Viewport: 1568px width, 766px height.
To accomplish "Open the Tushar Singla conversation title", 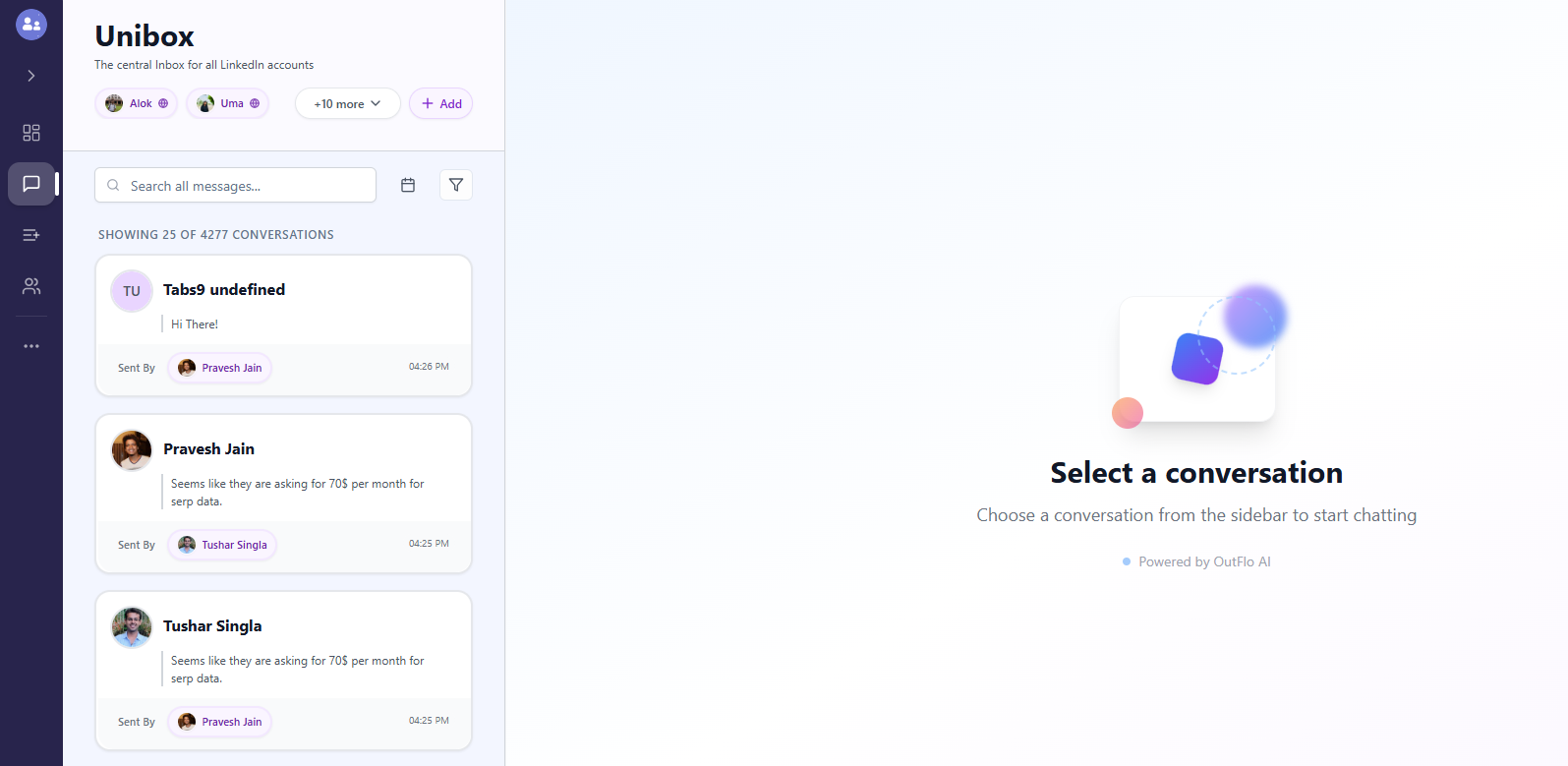I will coord(212,625).
